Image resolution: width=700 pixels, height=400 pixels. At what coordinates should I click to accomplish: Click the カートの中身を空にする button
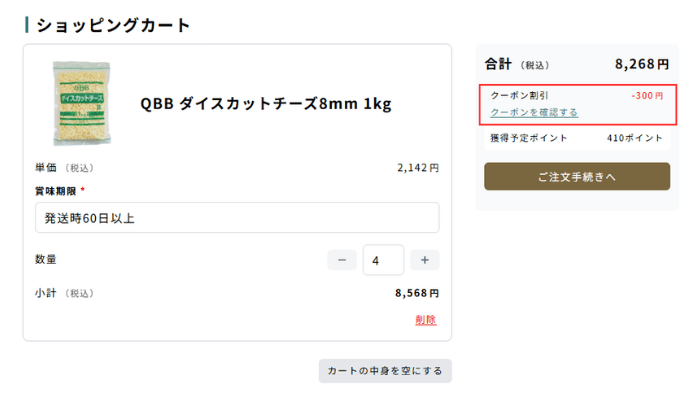(x=385, y=371)
